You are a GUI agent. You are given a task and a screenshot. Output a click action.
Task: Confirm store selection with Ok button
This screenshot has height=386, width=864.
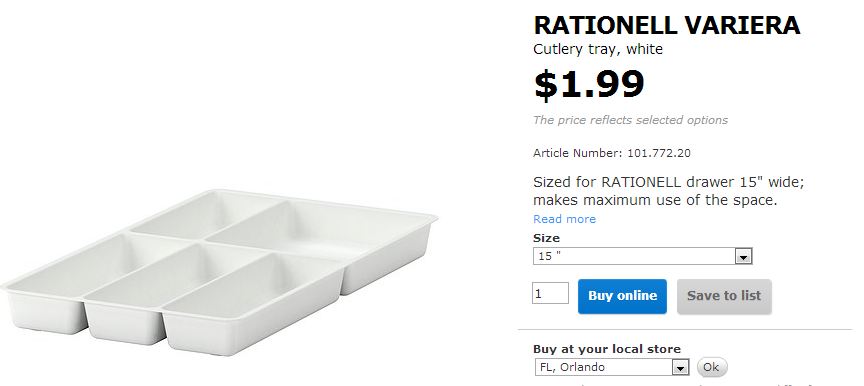(x=711, y=367)
